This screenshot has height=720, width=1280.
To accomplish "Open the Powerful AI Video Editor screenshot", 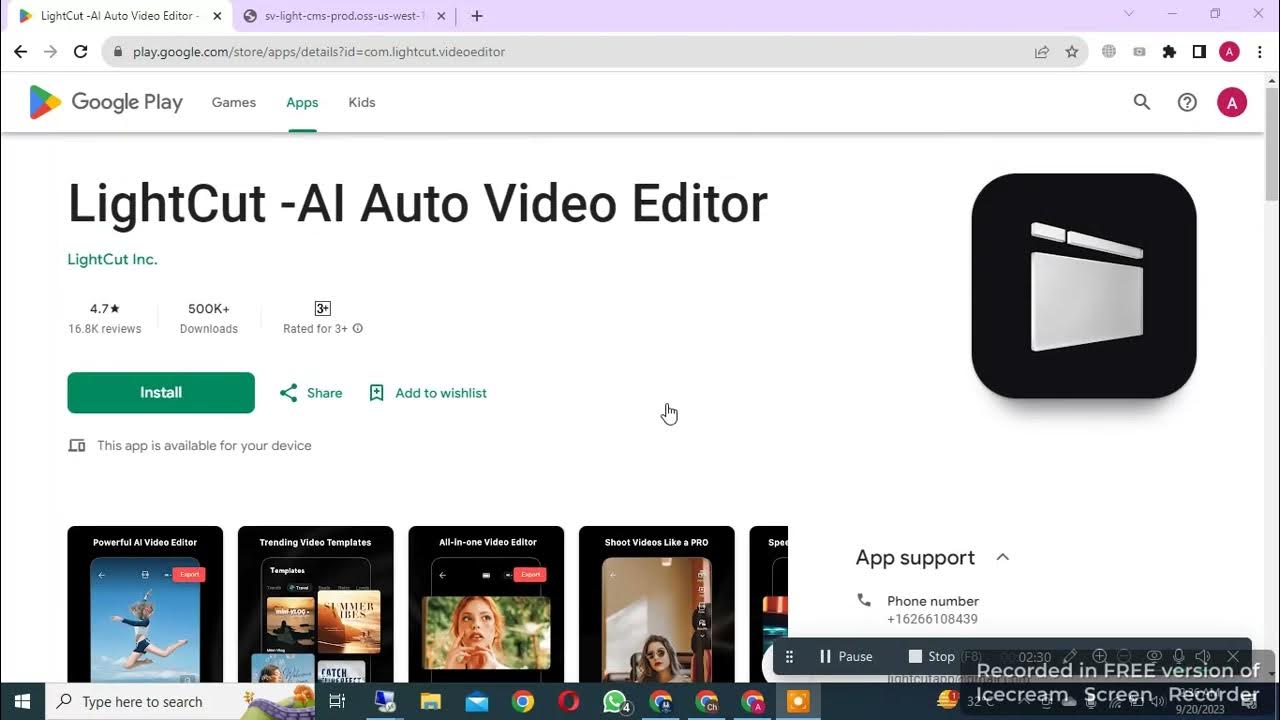I will pyautogui.click(x=145, y=604).
